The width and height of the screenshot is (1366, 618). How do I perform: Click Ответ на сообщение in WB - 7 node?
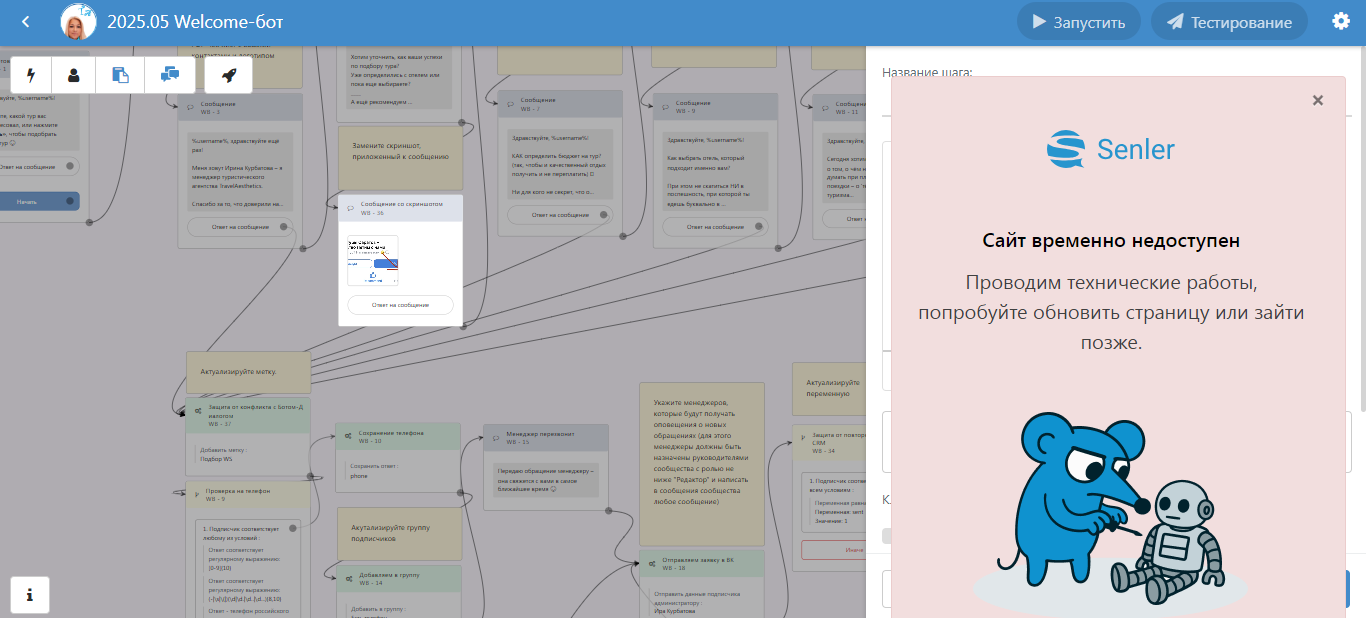coord(559,215)
